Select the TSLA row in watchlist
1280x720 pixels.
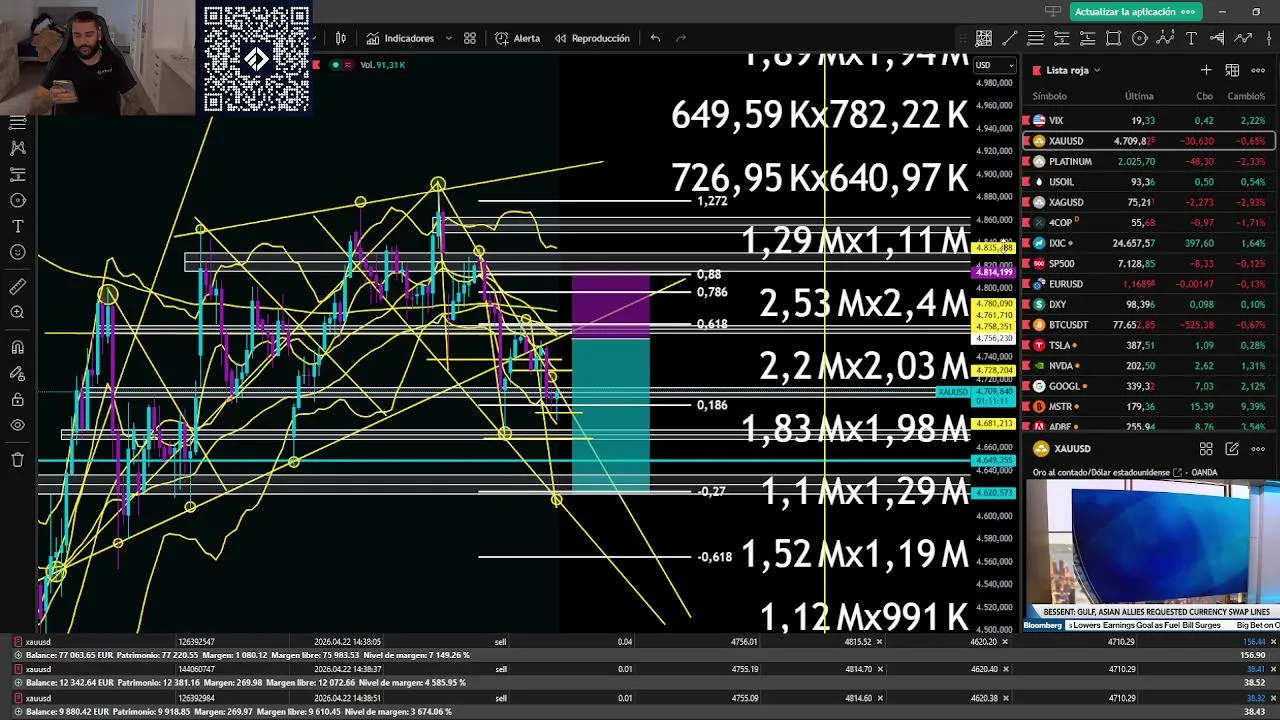[1148, 345]
